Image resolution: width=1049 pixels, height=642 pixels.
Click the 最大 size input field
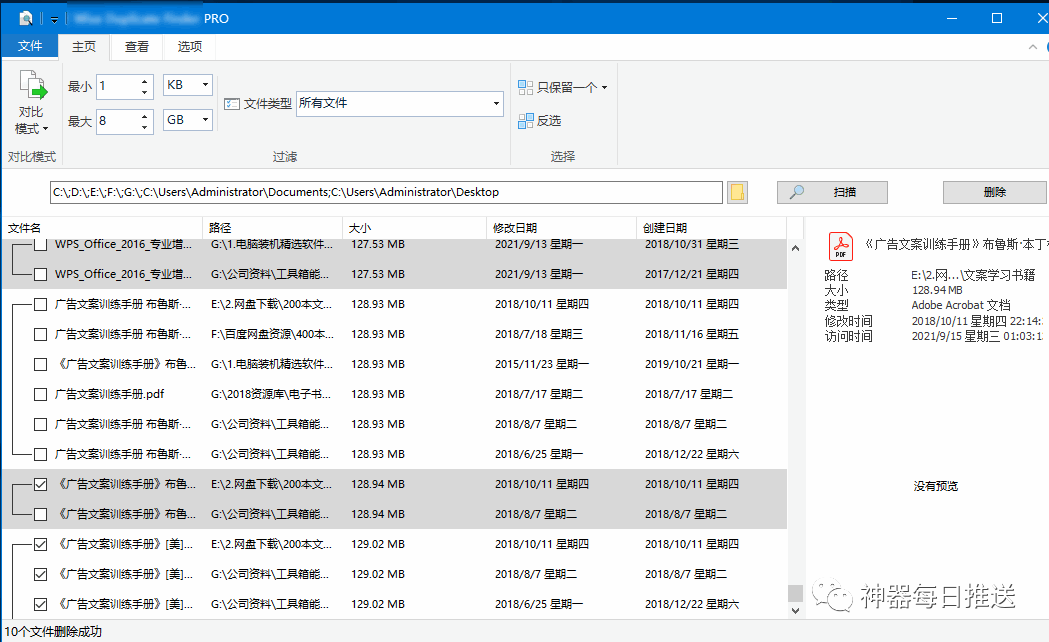click(x=118, y=121)
